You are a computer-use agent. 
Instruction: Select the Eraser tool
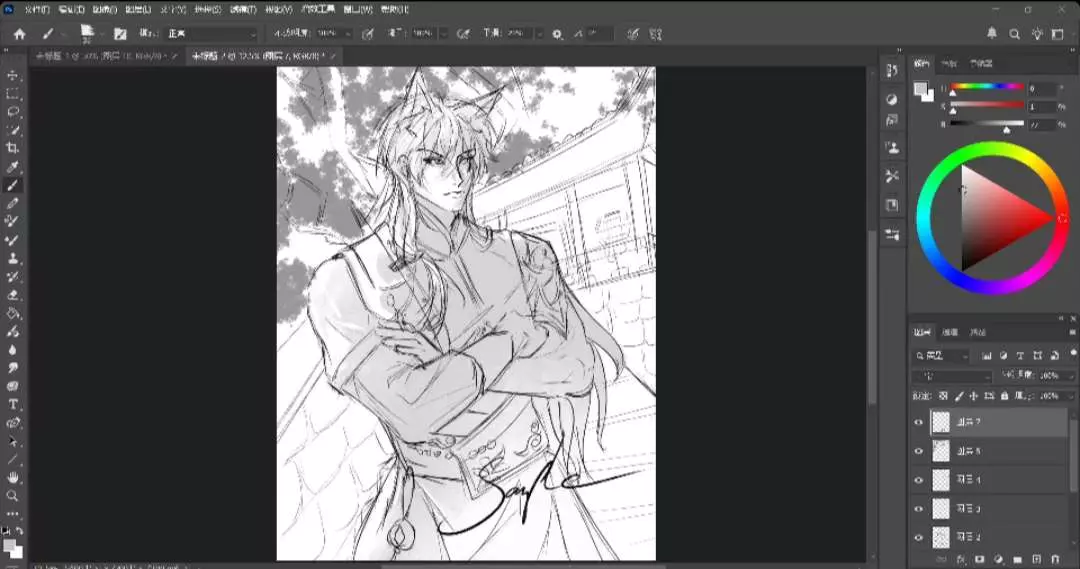13,295
